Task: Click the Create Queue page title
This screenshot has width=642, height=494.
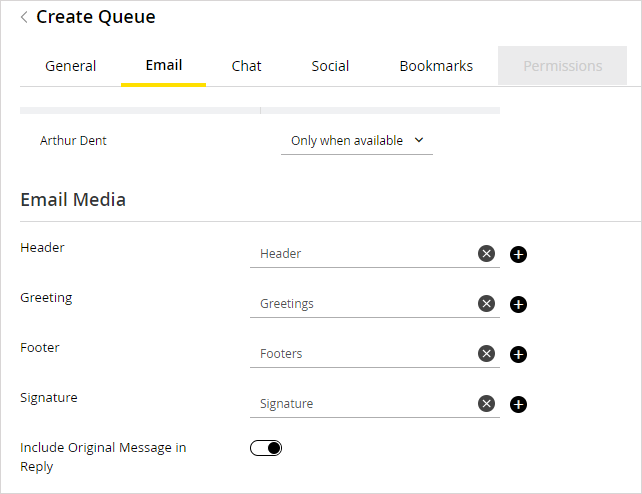Action: coord(96,17)
